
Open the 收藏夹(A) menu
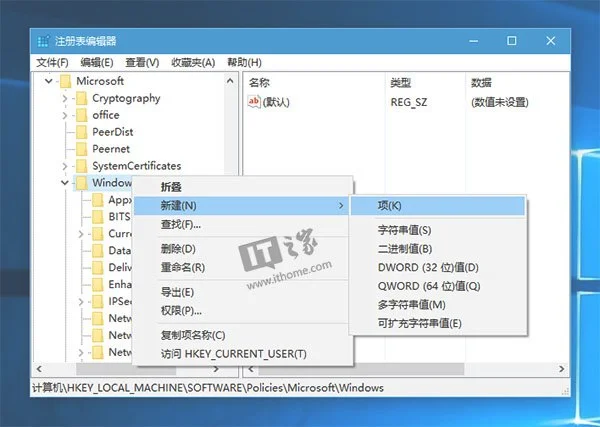193,62
